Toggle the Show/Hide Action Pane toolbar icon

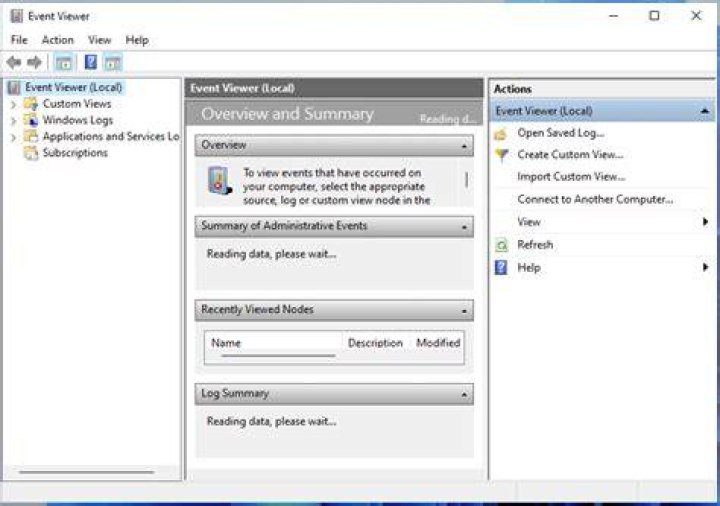(x=112, y=62)
